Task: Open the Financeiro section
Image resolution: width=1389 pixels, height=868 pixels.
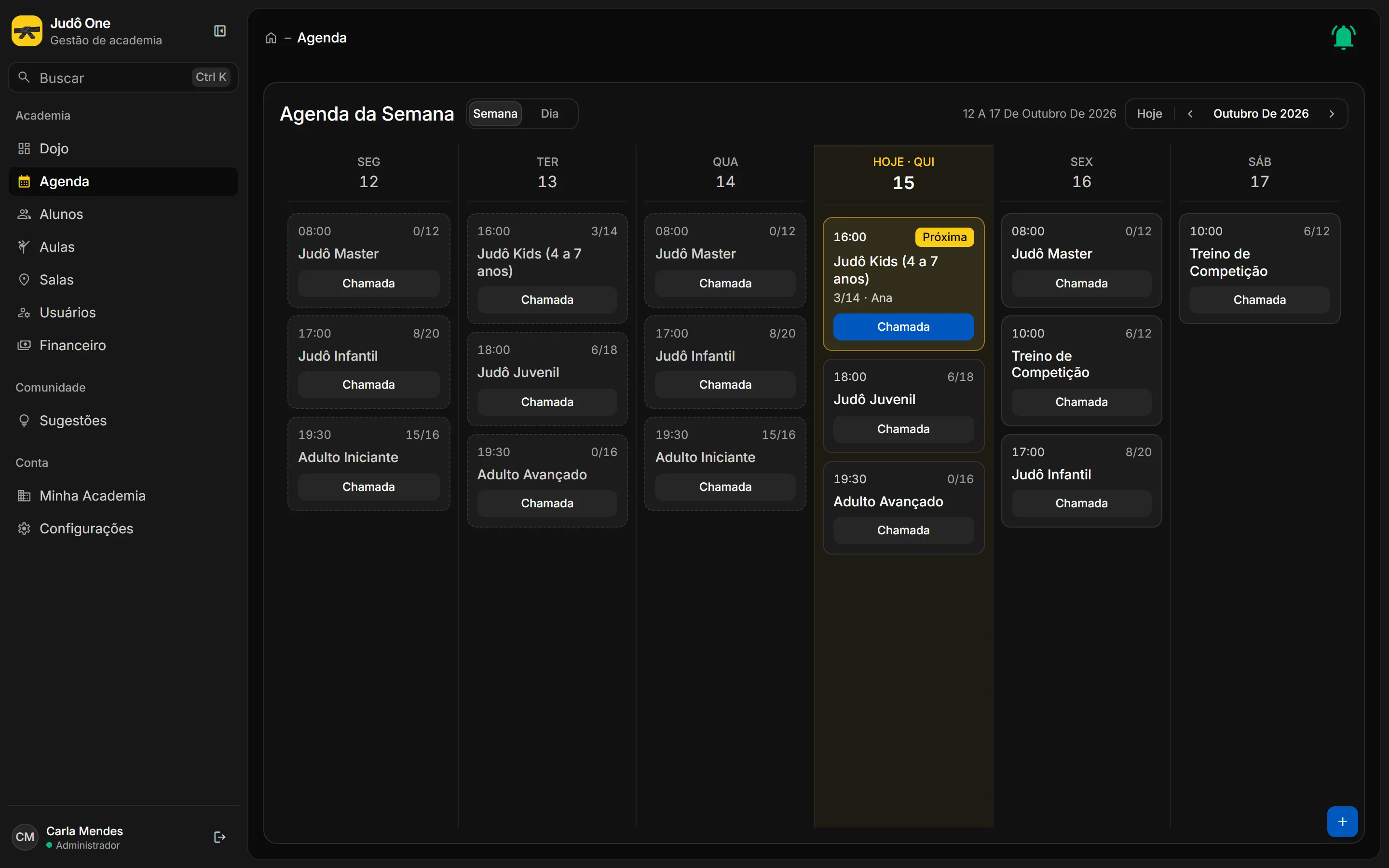Action: tap(123, 345)
